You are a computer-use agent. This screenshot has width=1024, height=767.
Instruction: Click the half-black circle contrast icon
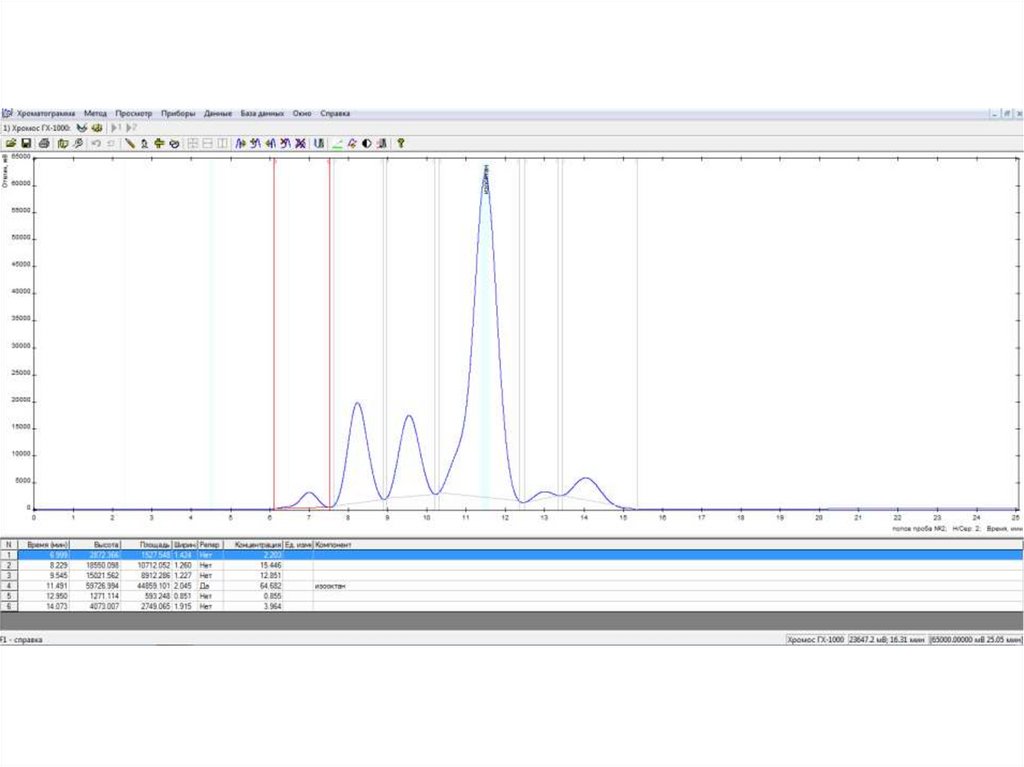click(x=367, y=143)
